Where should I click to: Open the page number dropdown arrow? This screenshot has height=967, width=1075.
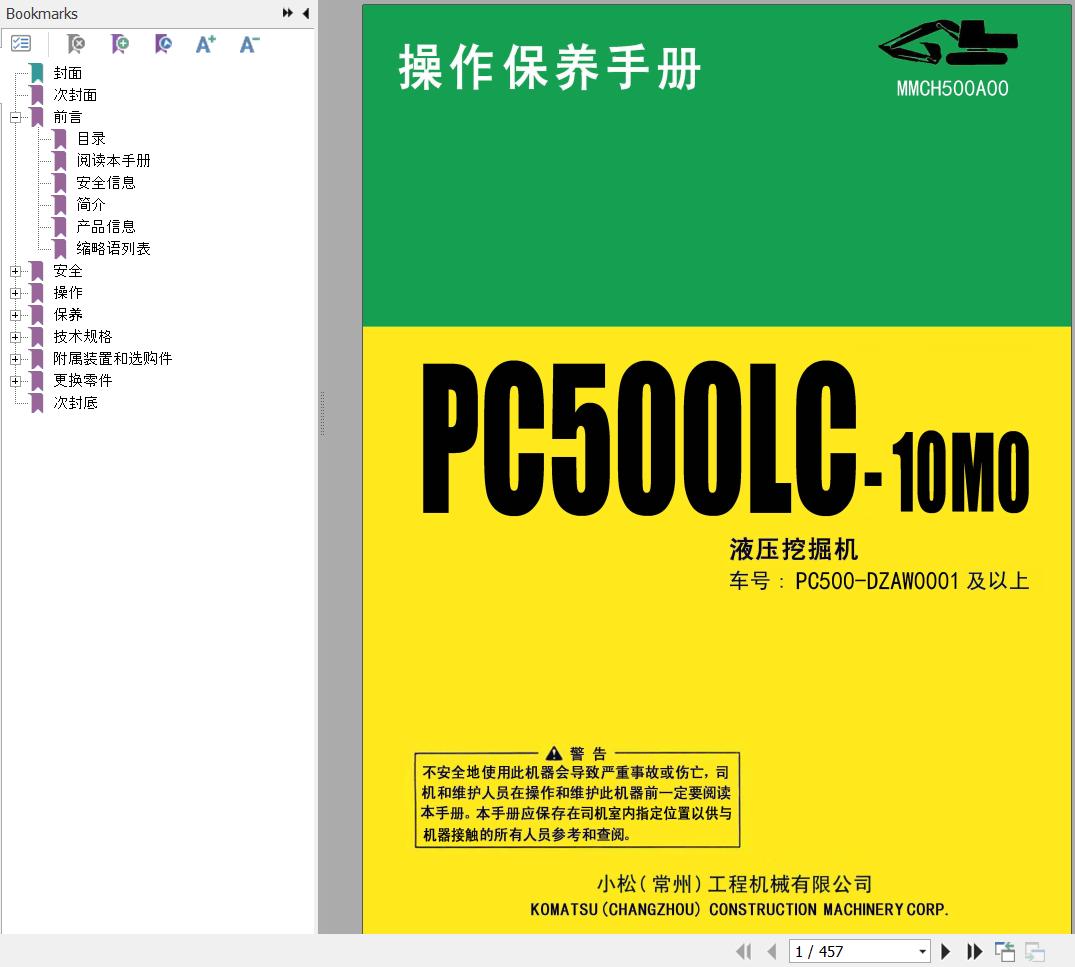[x=922, y=951]
